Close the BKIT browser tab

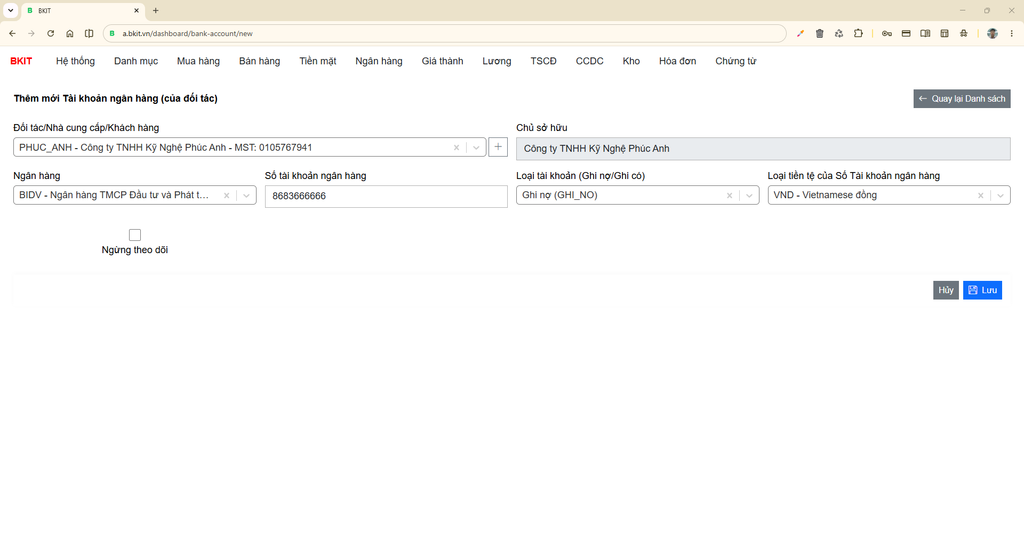pos(136,10)
